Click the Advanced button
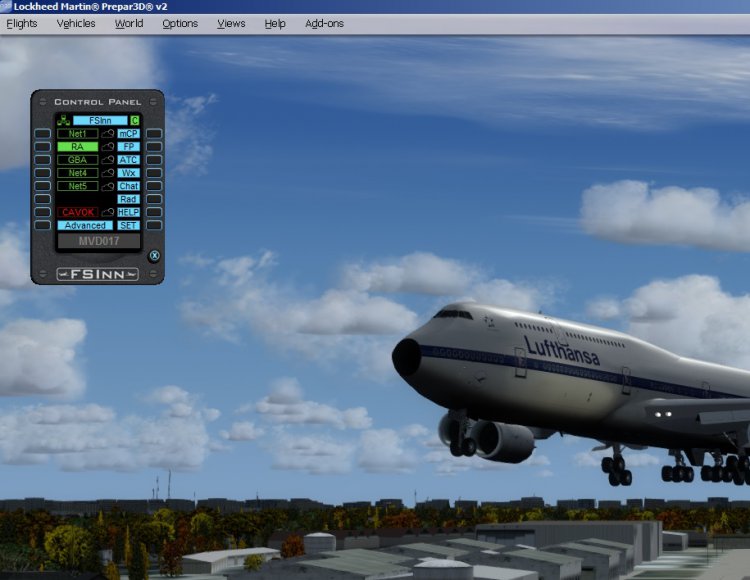The width and height of the screenshot is (750, 580). [85, 225]
